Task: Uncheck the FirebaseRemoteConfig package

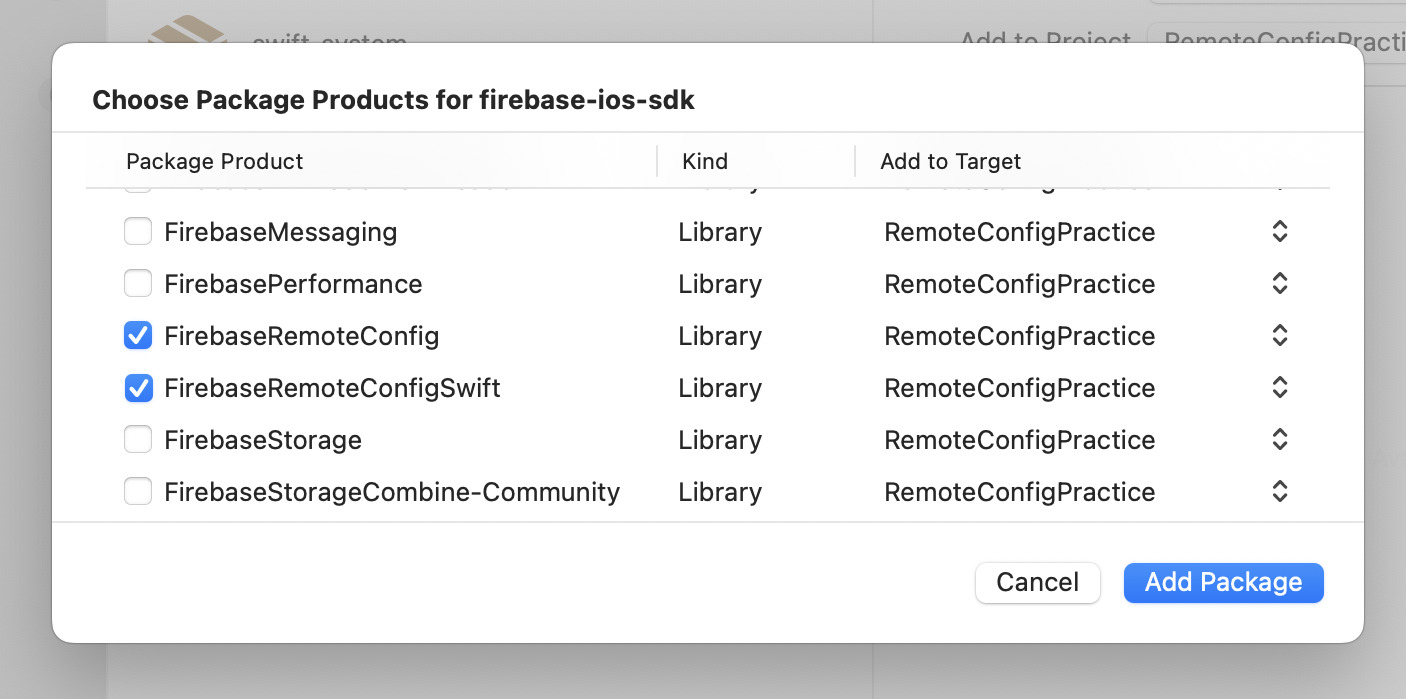Action: 138,335
